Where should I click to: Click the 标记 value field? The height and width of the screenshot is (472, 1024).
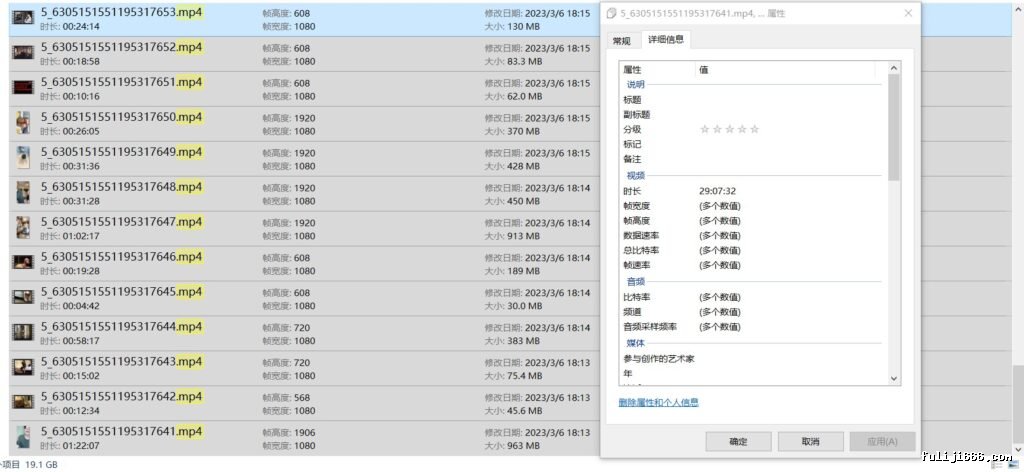(x=789, y=144)
